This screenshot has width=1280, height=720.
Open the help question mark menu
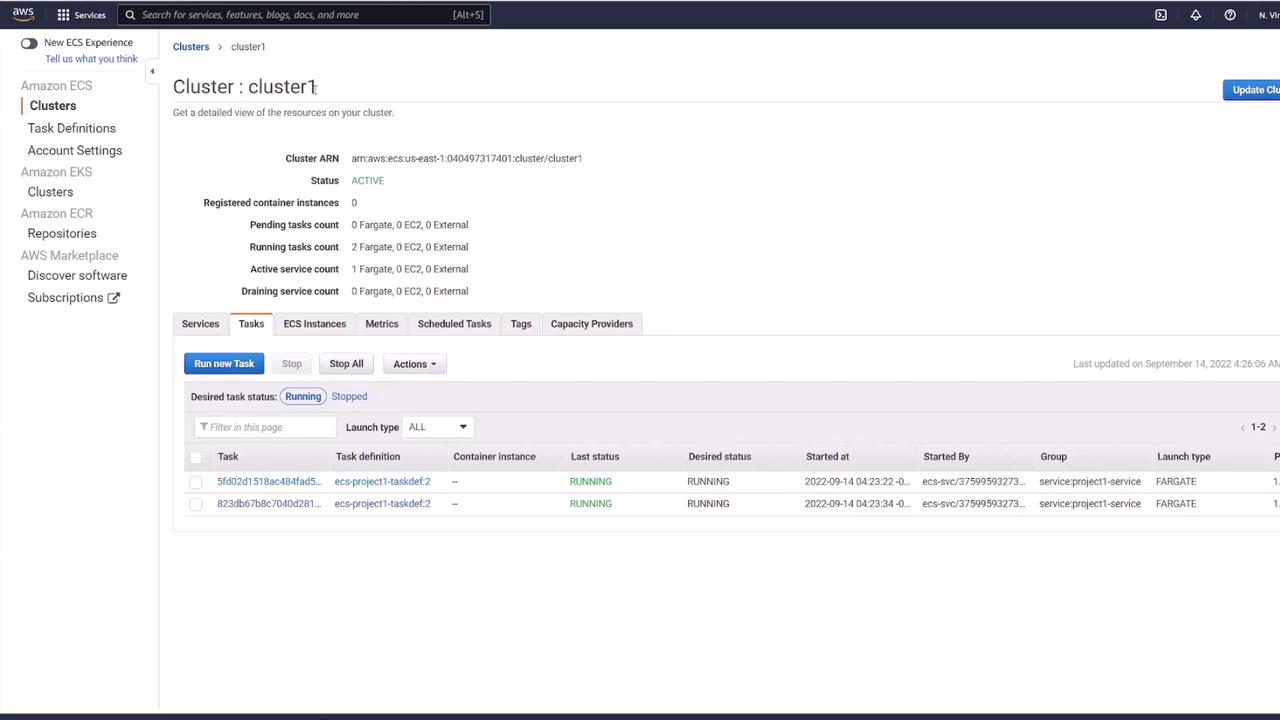coord(1230,15)
